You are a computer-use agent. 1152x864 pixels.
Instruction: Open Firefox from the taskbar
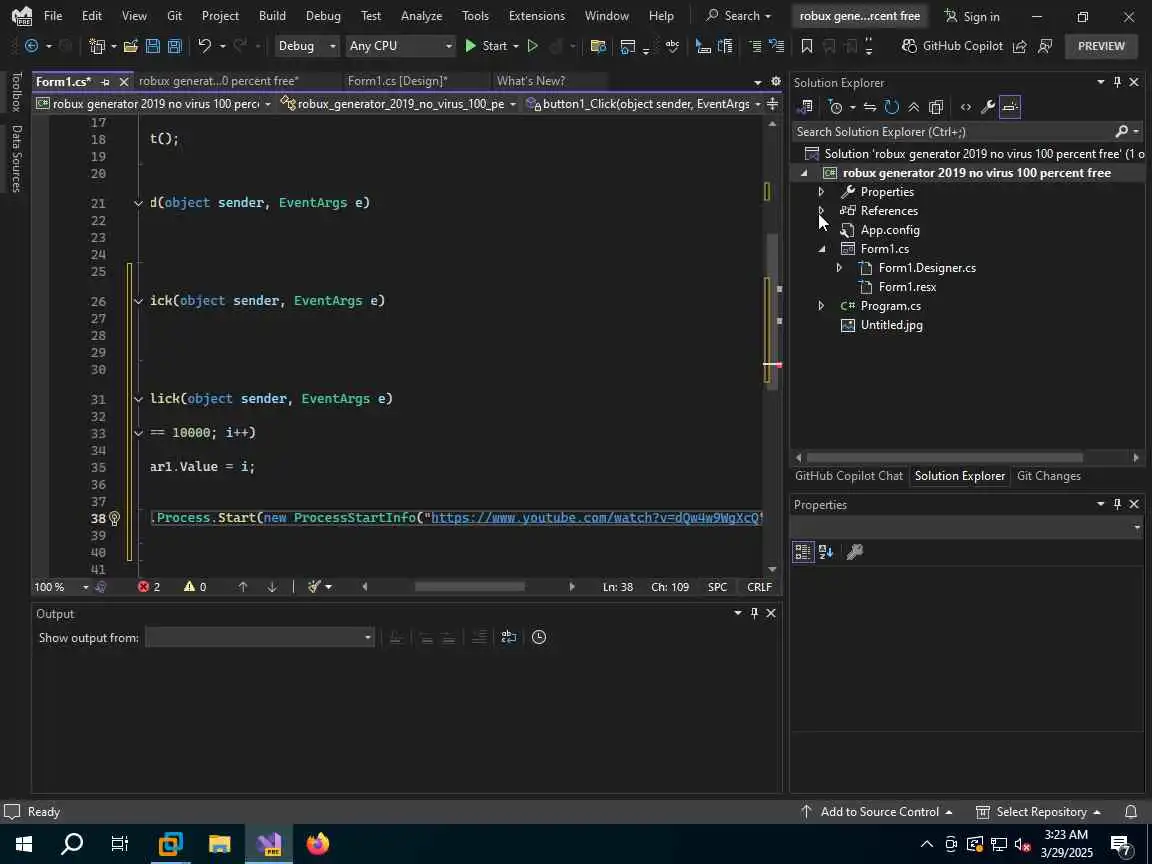[x=318, y=844]
